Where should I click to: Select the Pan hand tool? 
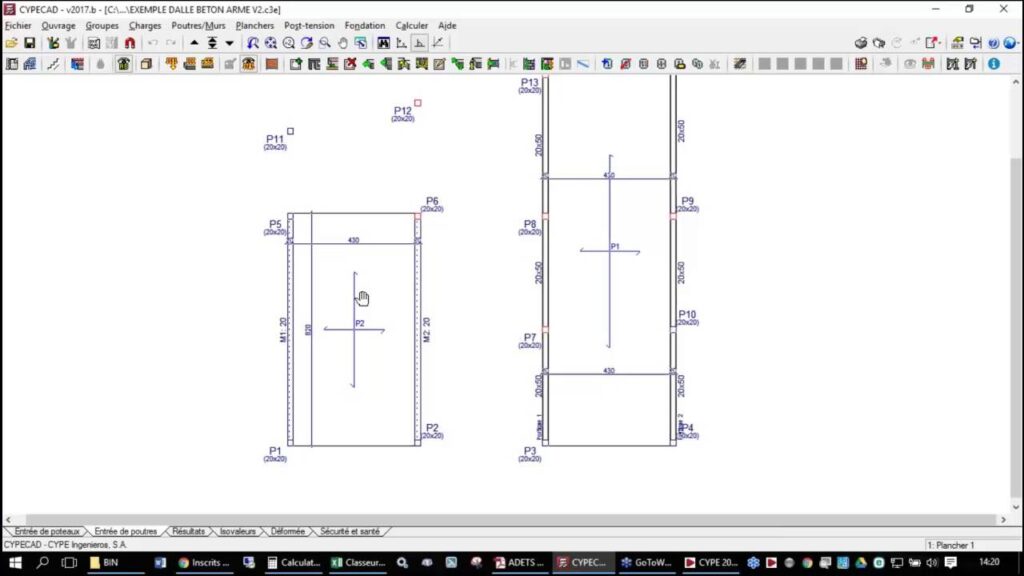tap(343, 43)
